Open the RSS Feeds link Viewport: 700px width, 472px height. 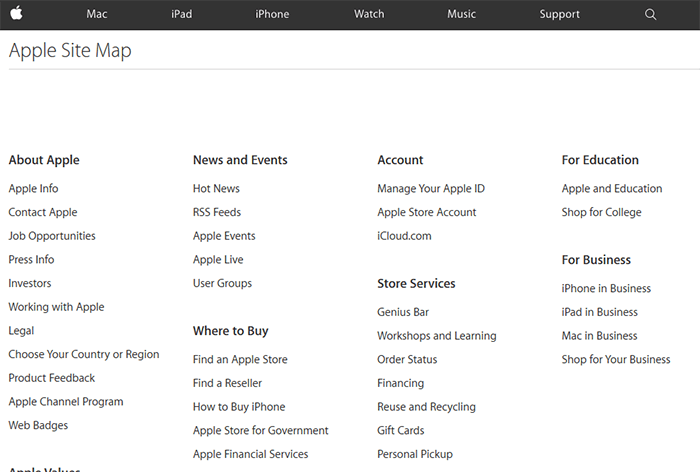click(x=217, y=213)
